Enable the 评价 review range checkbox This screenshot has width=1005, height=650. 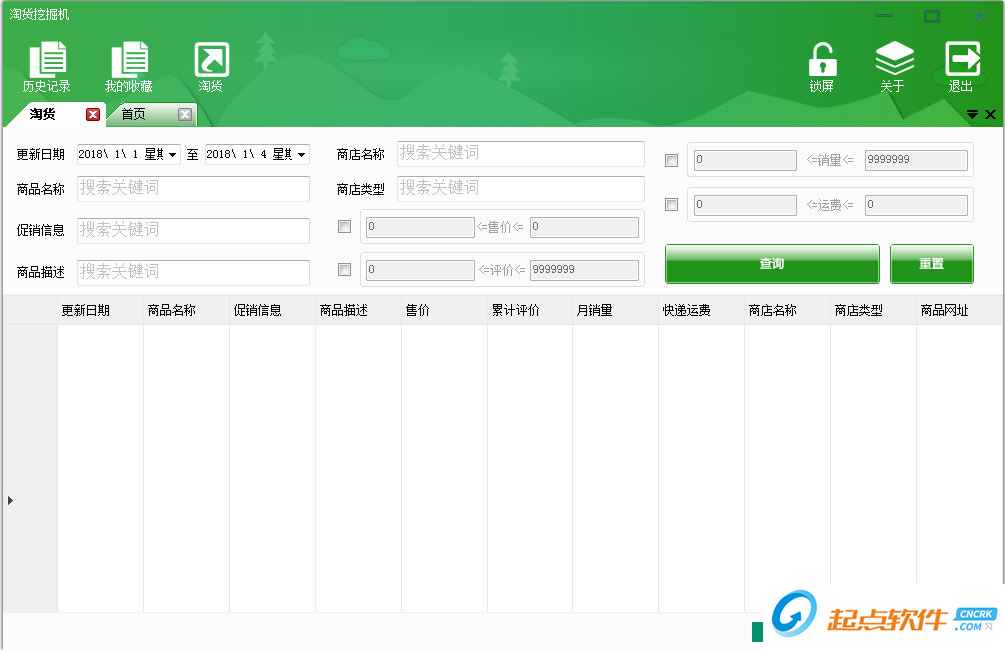point(344,269)
